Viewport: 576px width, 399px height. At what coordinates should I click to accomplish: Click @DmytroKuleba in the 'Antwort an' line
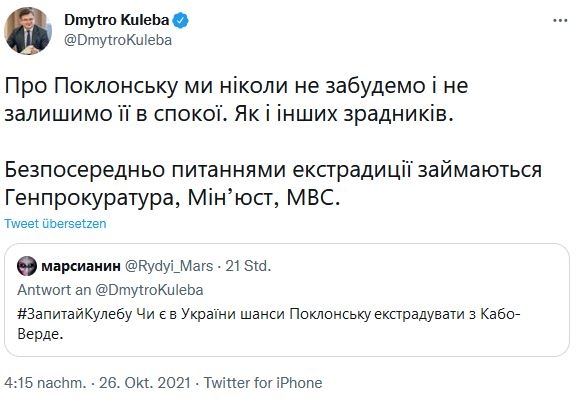[149, 290]
